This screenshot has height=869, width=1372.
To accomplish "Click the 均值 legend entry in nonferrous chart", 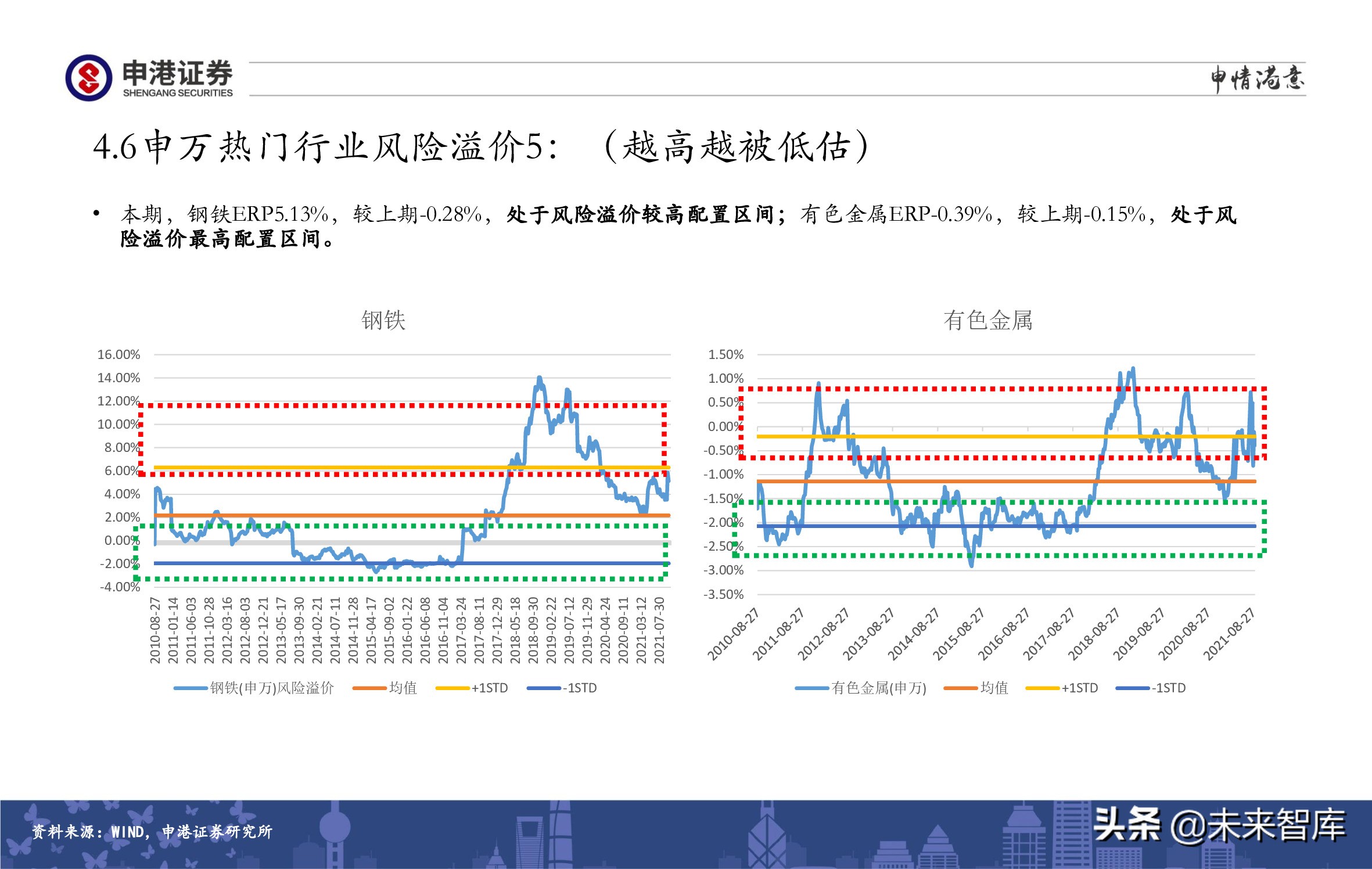I will tap(976, 688).
